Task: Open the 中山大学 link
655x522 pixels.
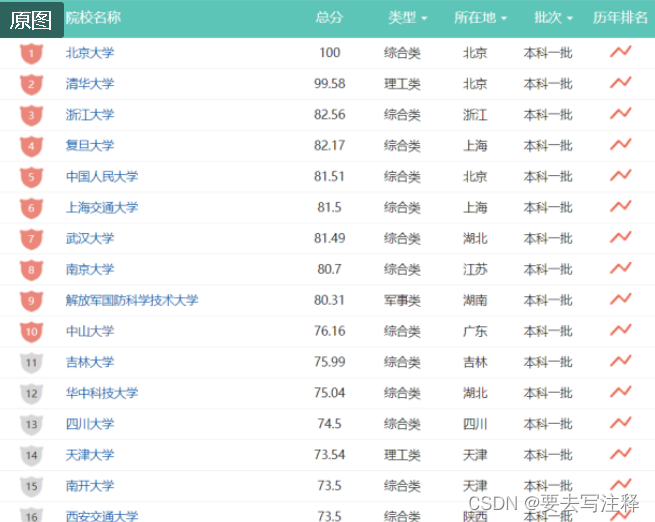Action: (90, 331)
